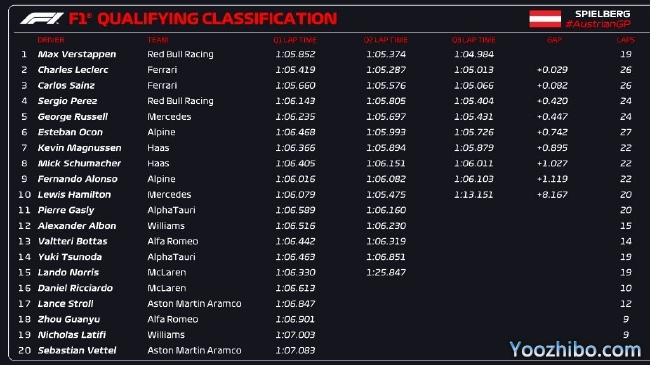Select the Red Bull Racing team for Perez
Image resolution: width=650 pixels, height=365 pixels.
(x=180, y=101)
